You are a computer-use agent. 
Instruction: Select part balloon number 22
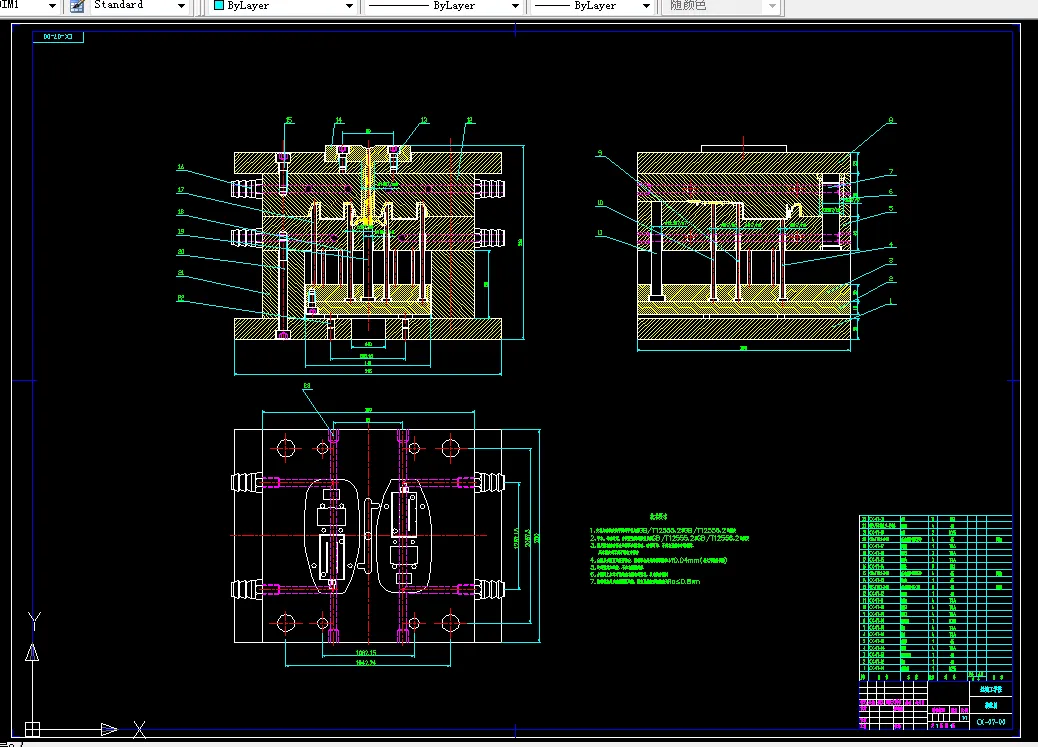click(x=181, y=298)
